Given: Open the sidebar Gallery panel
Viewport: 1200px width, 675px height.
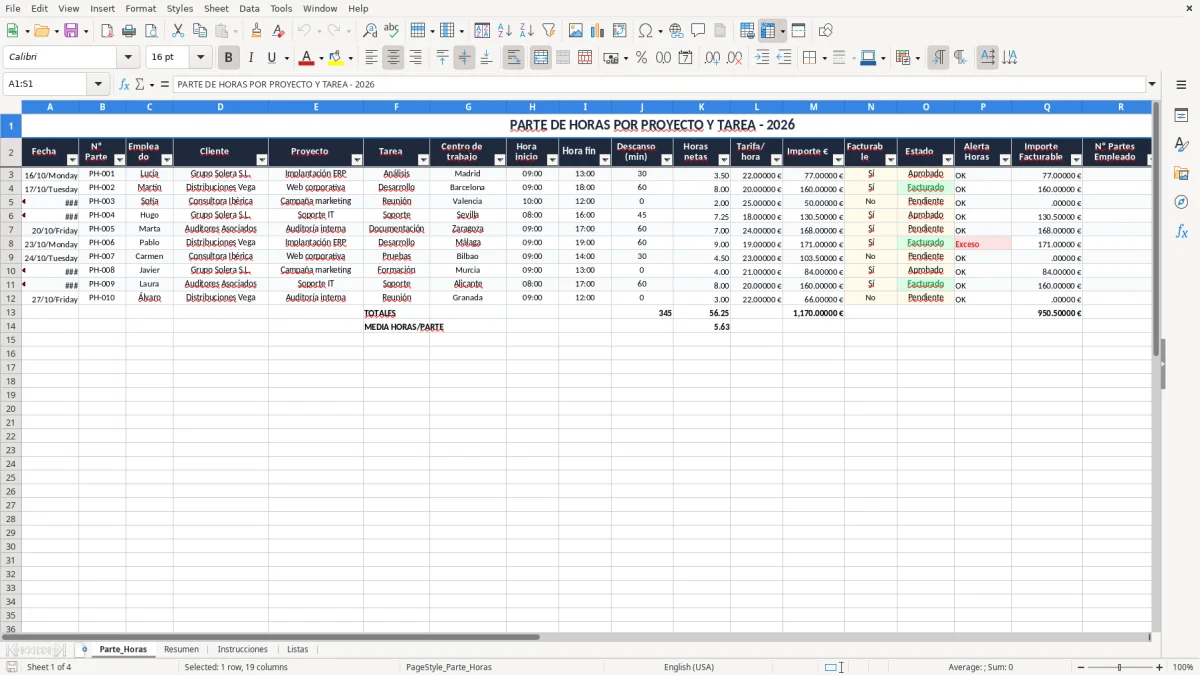Looking at the screenshot, I should point(1181,173).
